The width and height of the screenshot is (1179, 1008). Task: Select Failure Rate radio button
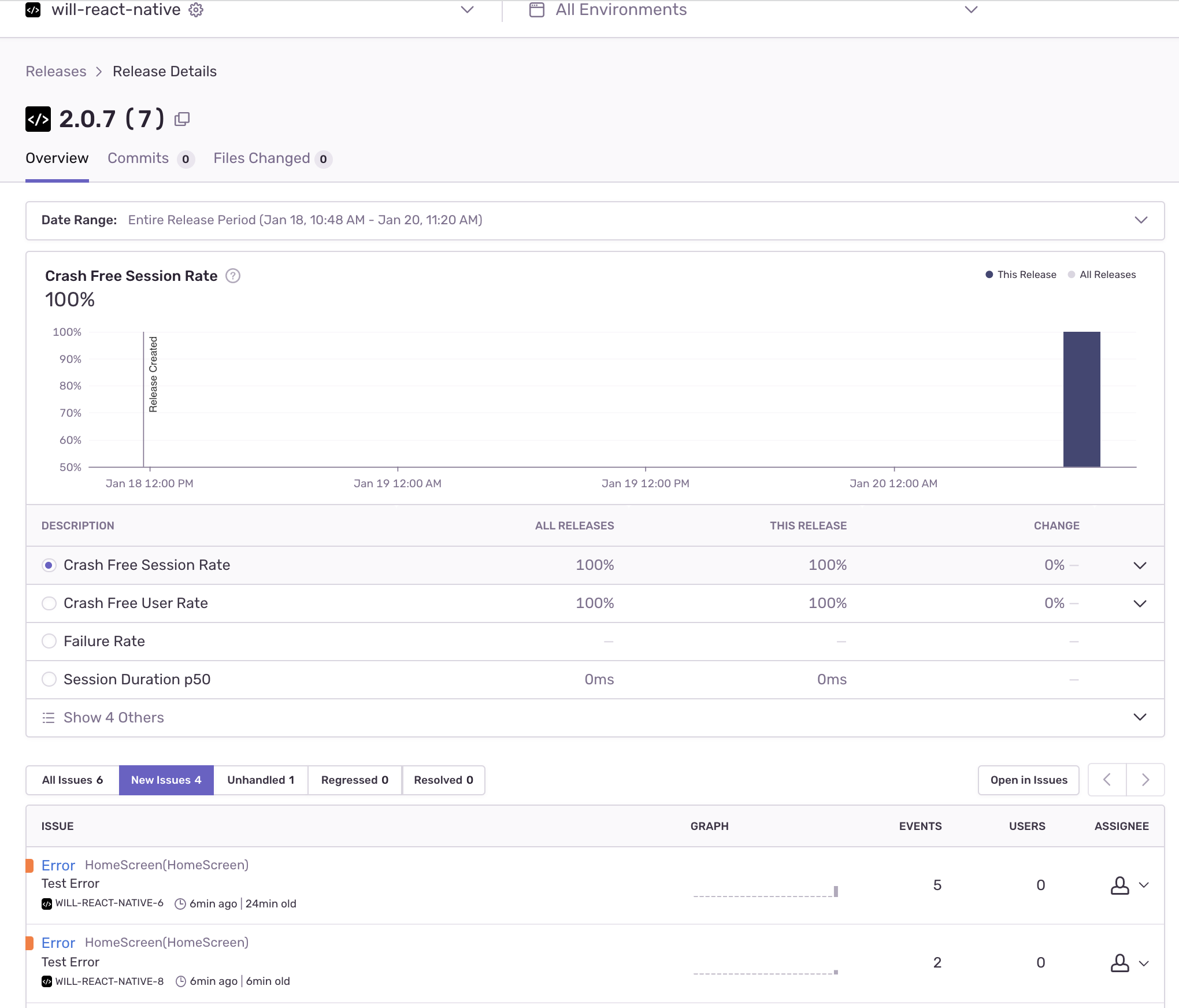click(49, 642)
